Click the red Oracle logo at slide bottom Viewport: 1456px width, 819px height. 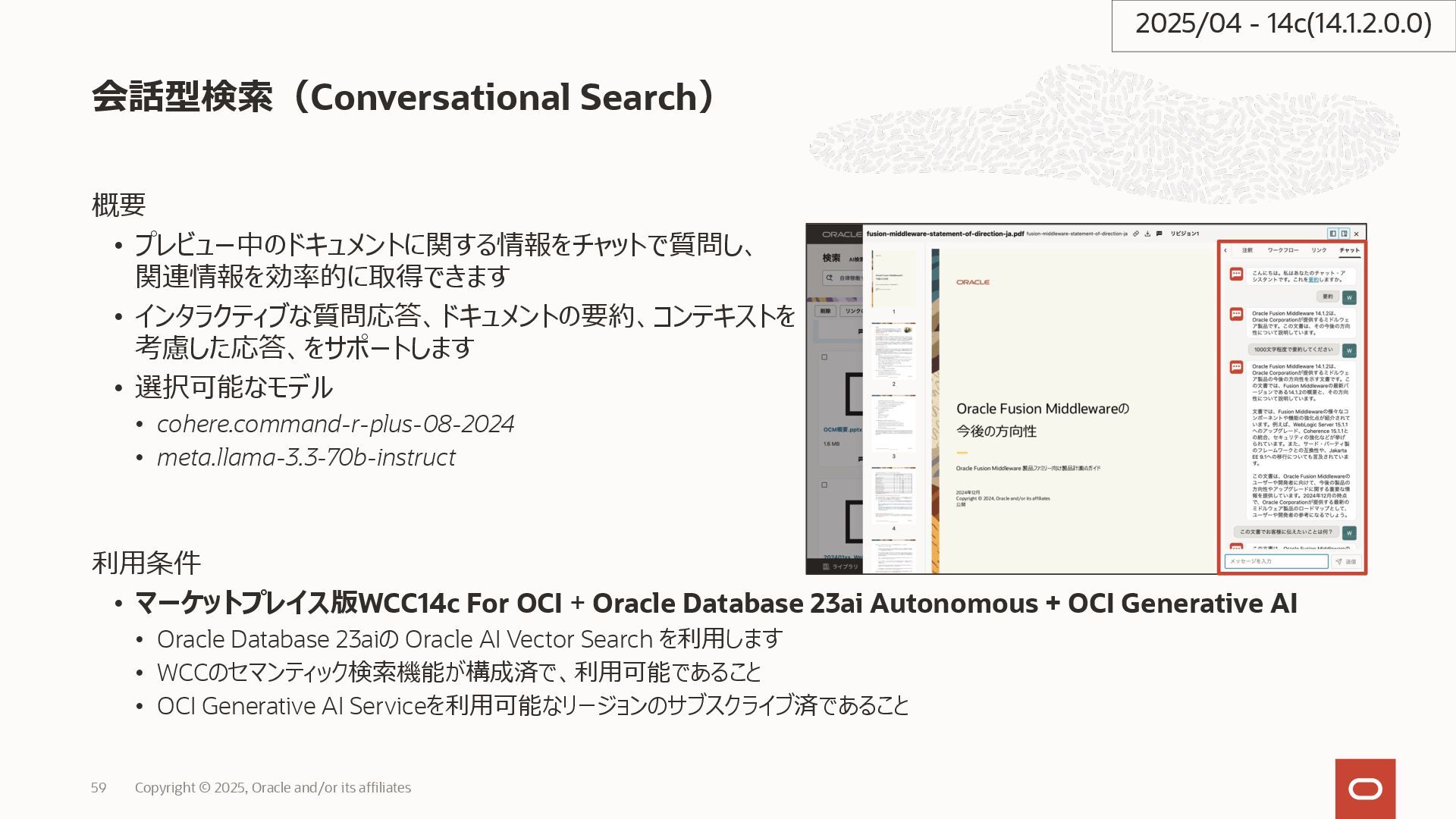click(x=1365, y=789)
